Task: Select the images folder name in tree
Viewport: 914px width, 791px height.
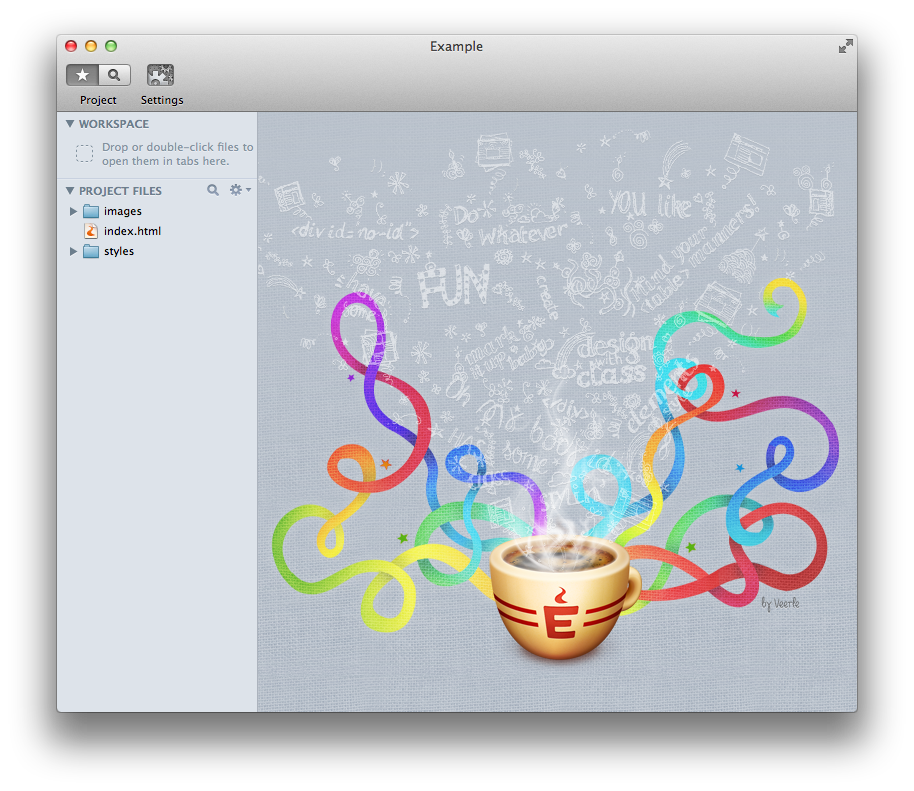Action: coord(123,211)
